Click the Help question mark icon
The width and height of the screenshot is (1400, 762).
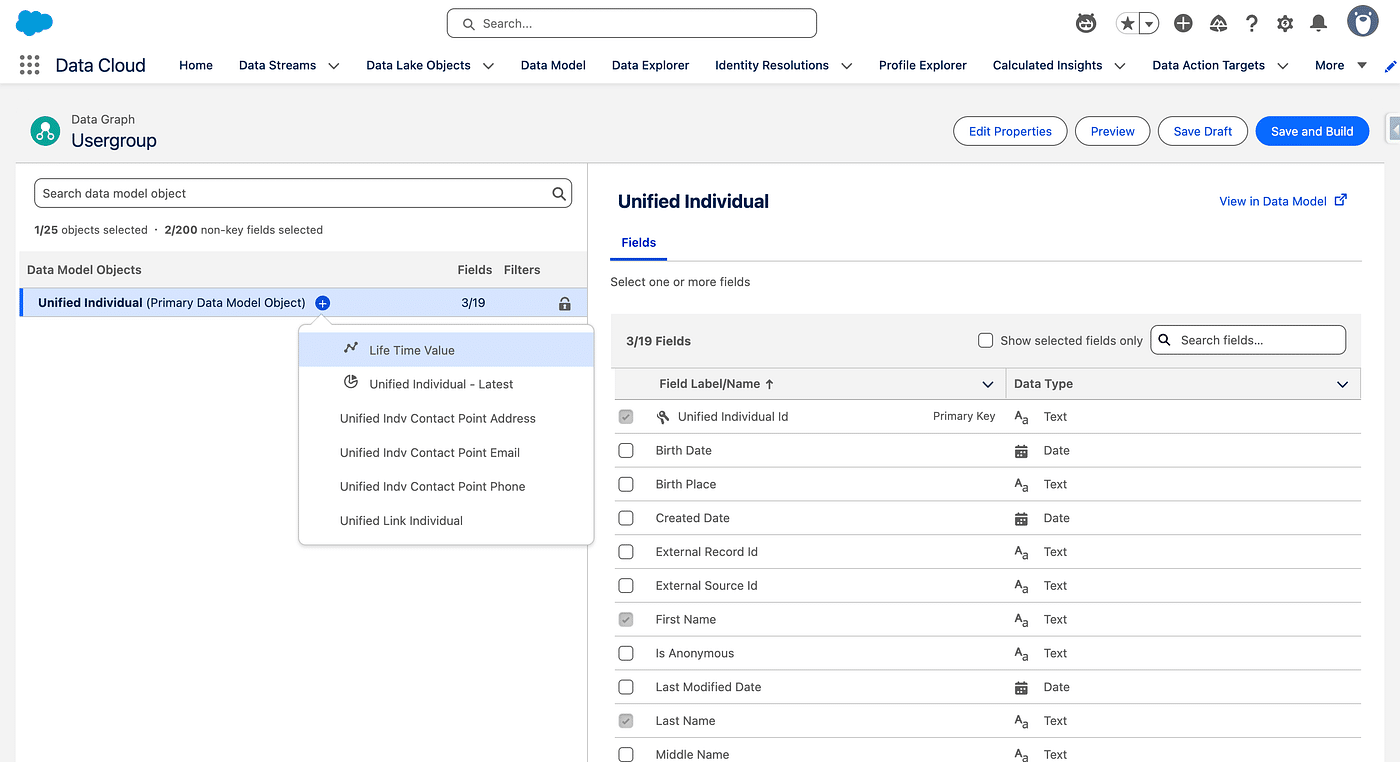pos(1251,23)
